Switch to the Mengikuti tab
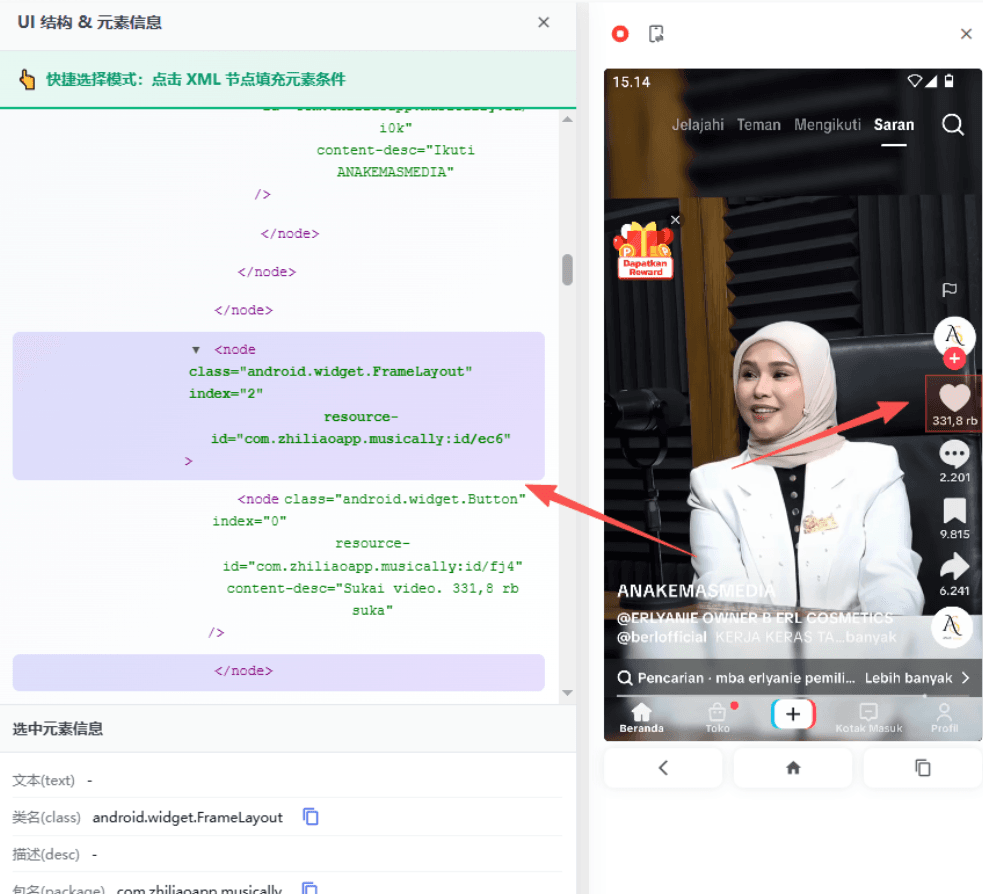Image resolution: width=983 pixels, height=894 pixels. 828,125
